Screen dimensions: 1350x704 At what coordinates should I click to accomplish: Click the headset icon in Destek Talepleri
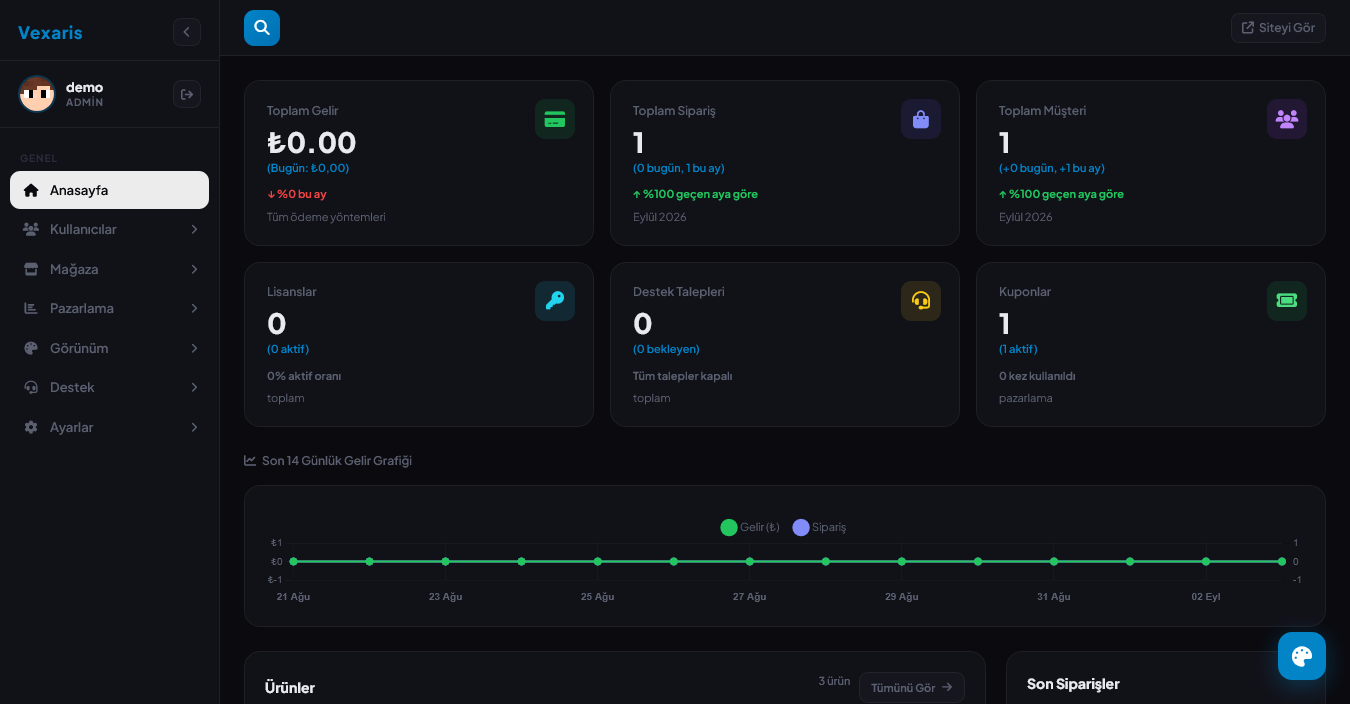coord(921,300)
